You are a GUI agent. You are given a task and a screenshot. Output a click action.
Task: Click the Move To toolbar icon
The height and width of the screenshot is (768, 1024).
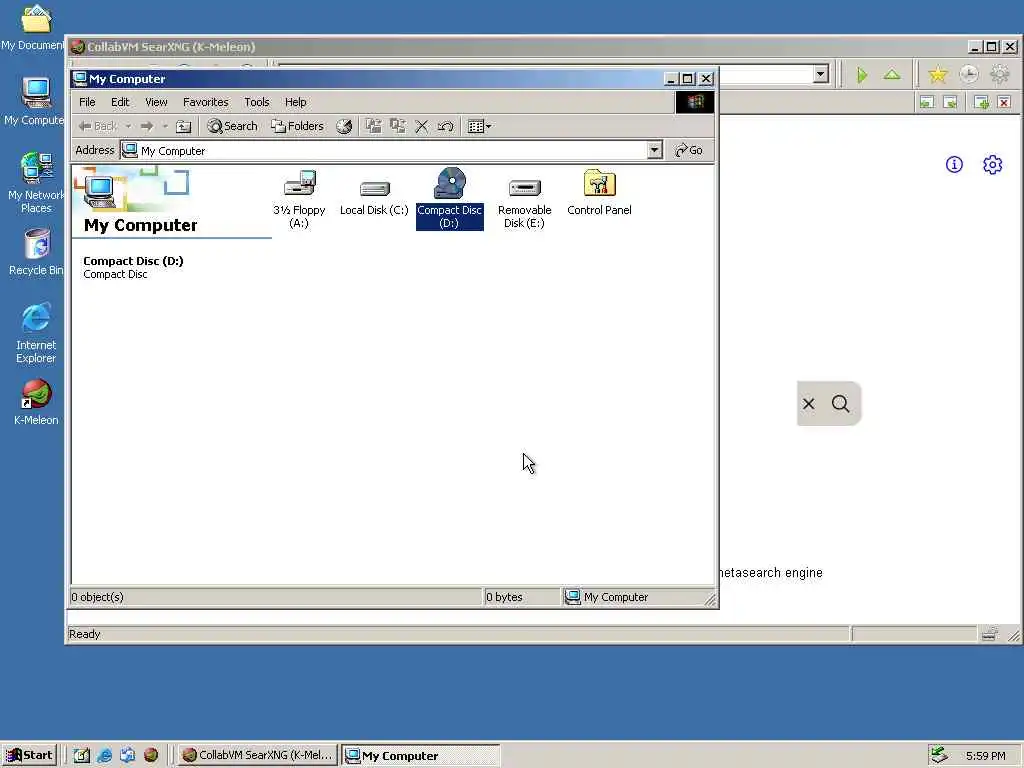374,126
